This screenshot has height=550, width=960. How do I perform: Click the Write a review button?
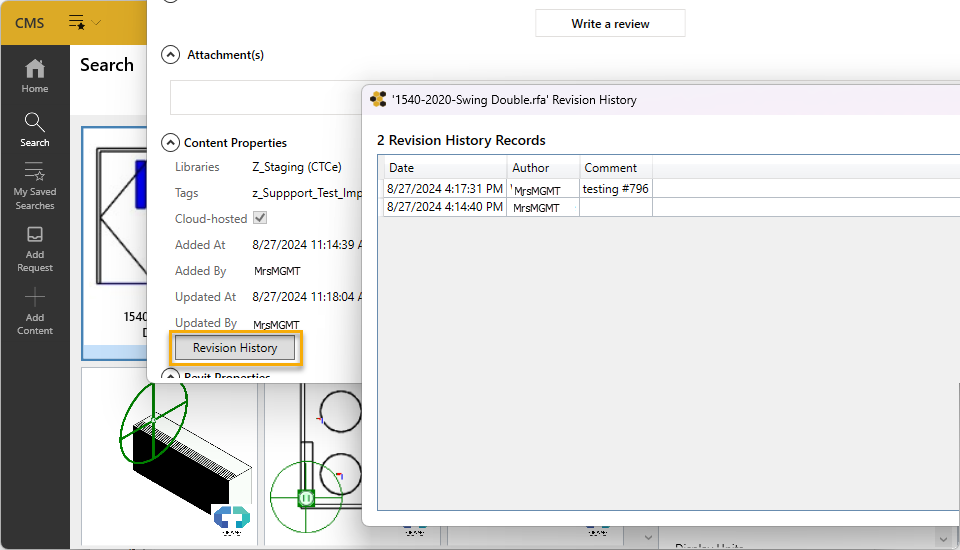click(610, 24)
